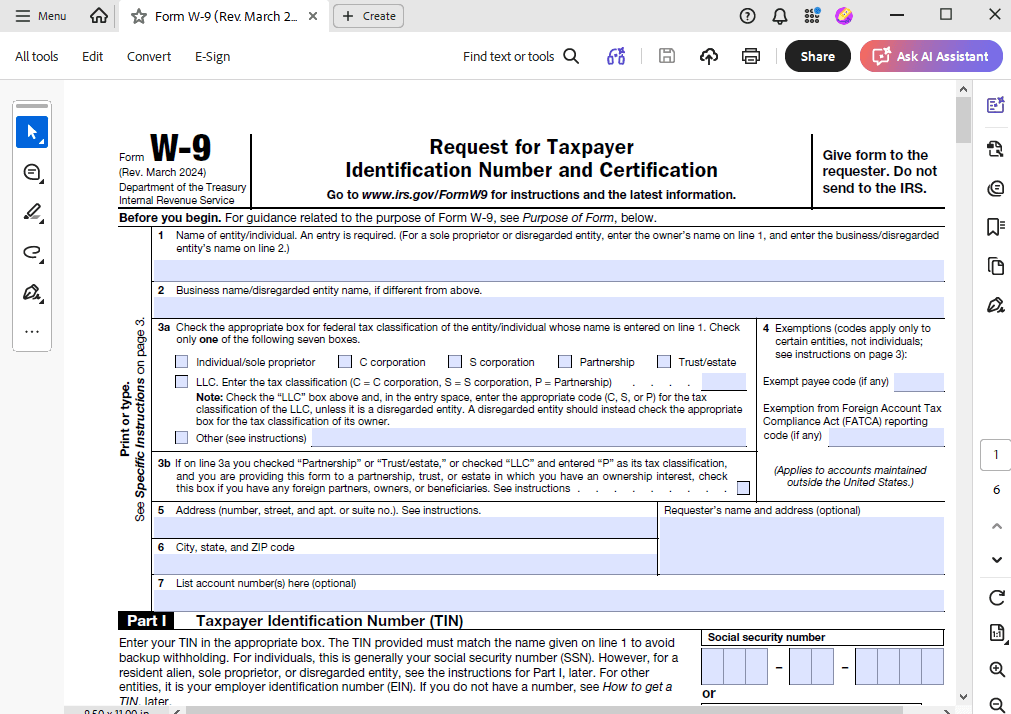Click the line 2 Business name field
The height and width of the screenshot is (714, 1011).
pos(549,307)
